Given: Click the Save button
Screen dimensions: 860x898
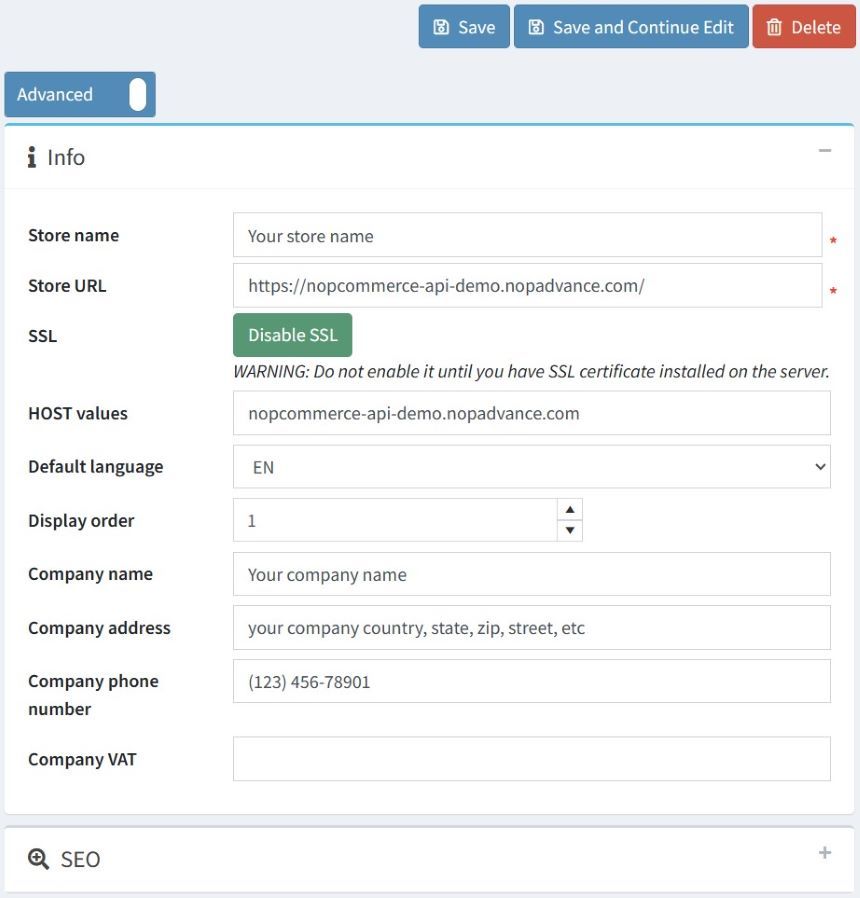Looking at the screenshot, I should 464,26.
